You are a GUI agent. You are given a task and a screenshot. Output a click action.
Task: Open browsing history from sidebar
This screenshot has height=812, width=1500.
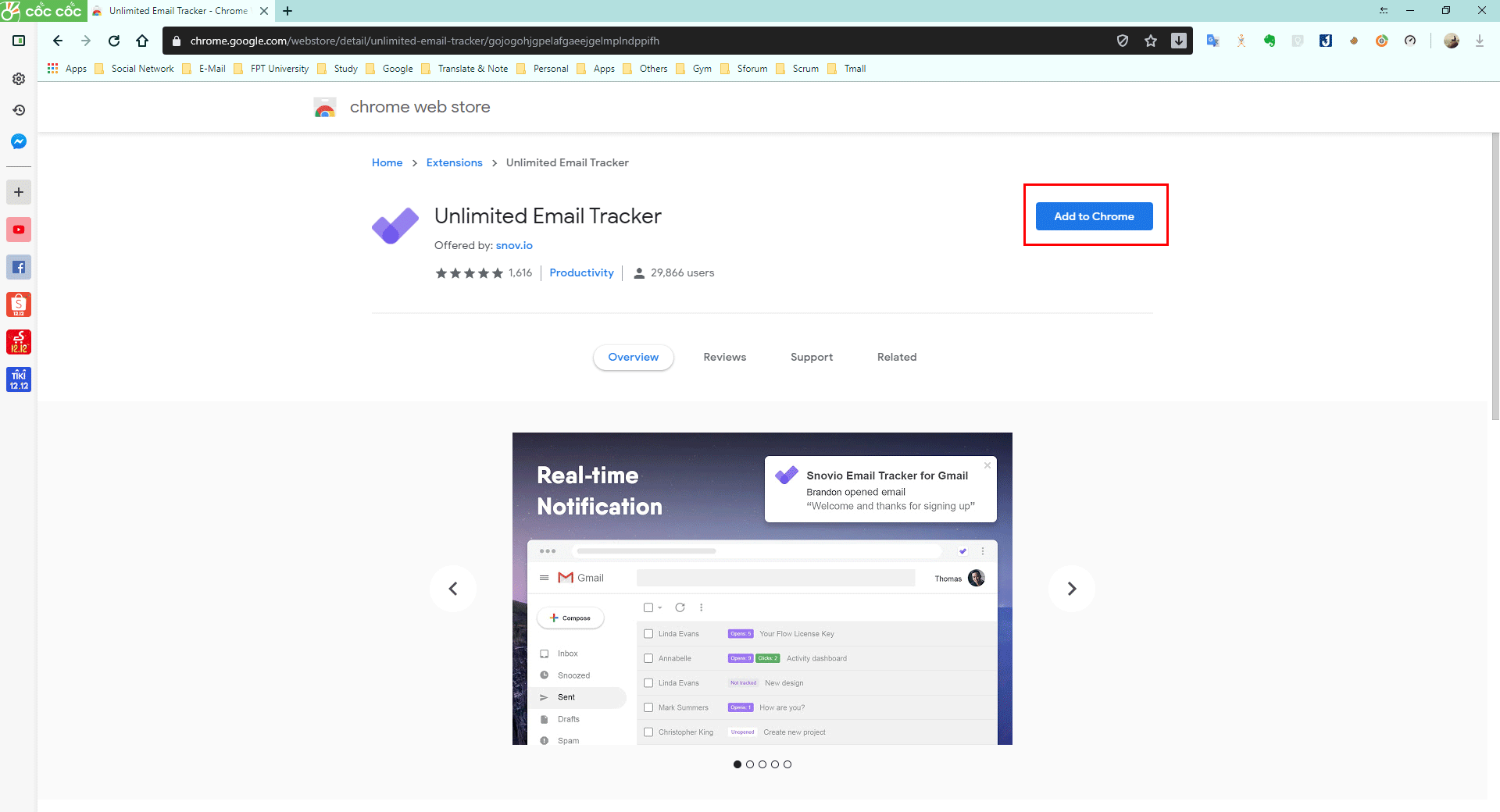19,110
